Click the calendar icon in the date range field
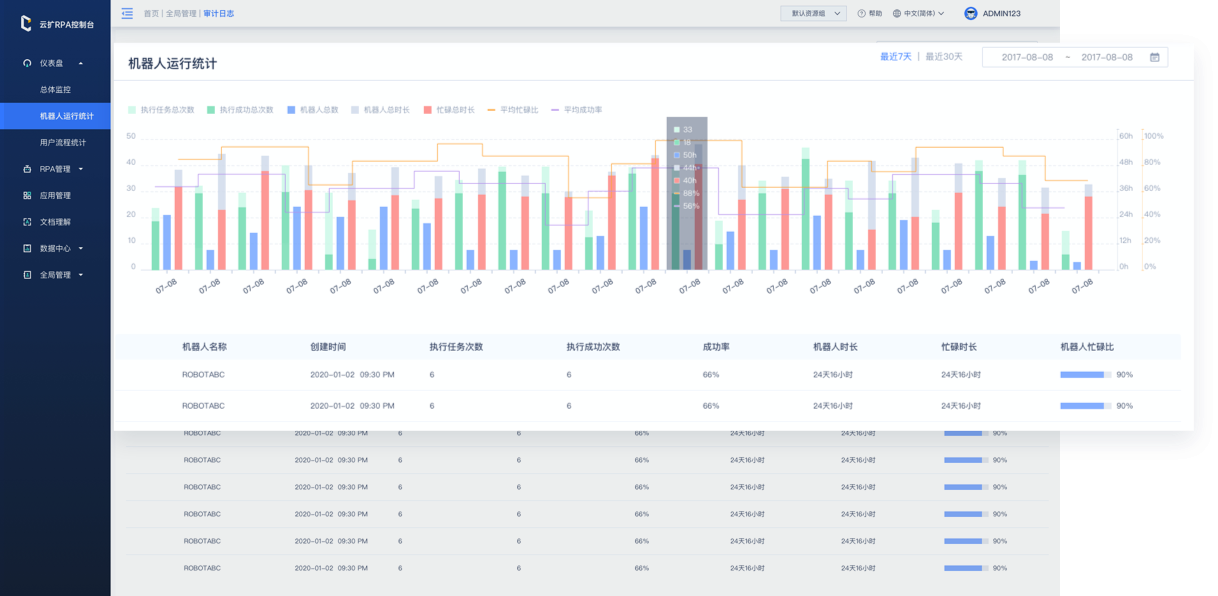The width and height of the screenshot is (1218, 596). tap(1154, 58)
